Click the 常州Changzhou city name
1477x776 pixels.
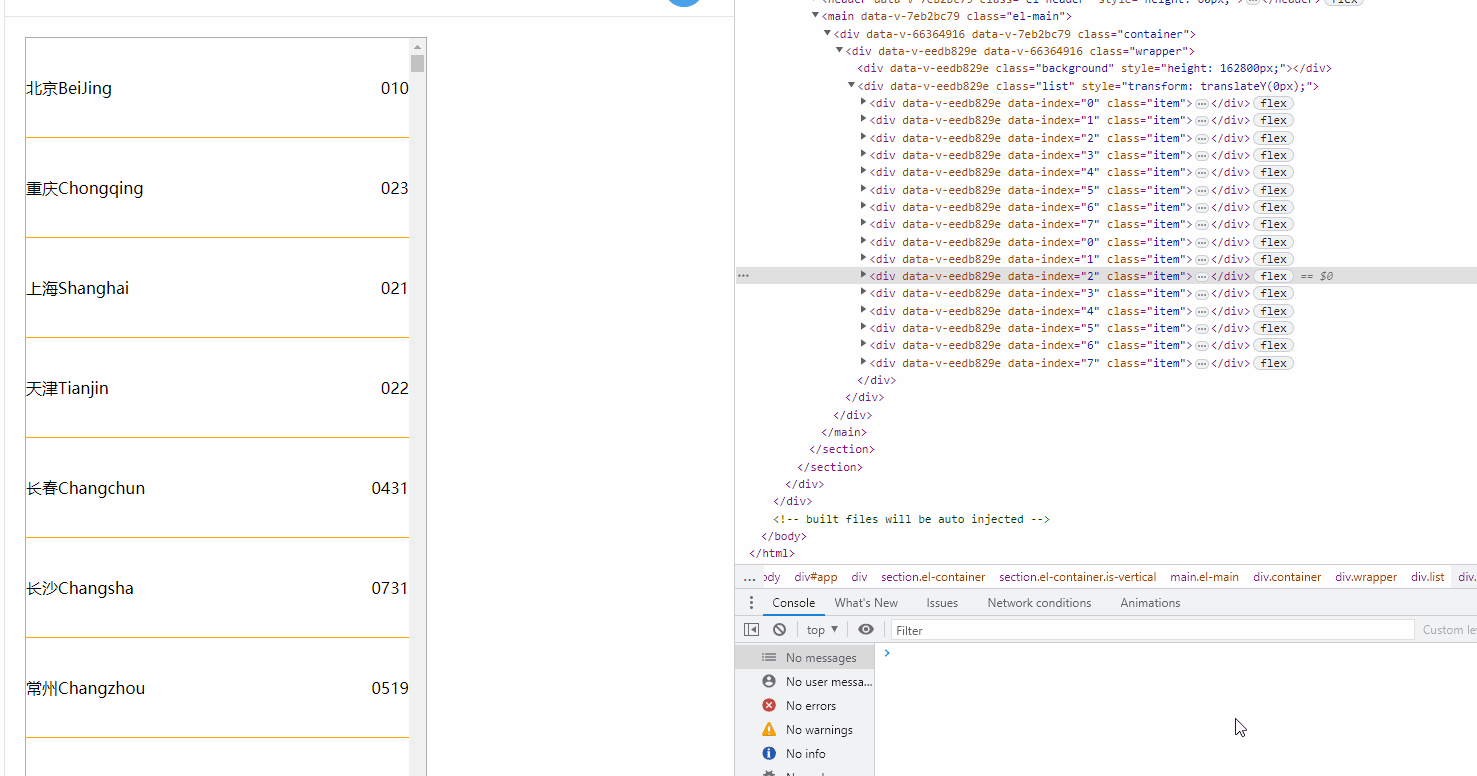[86, 688]
